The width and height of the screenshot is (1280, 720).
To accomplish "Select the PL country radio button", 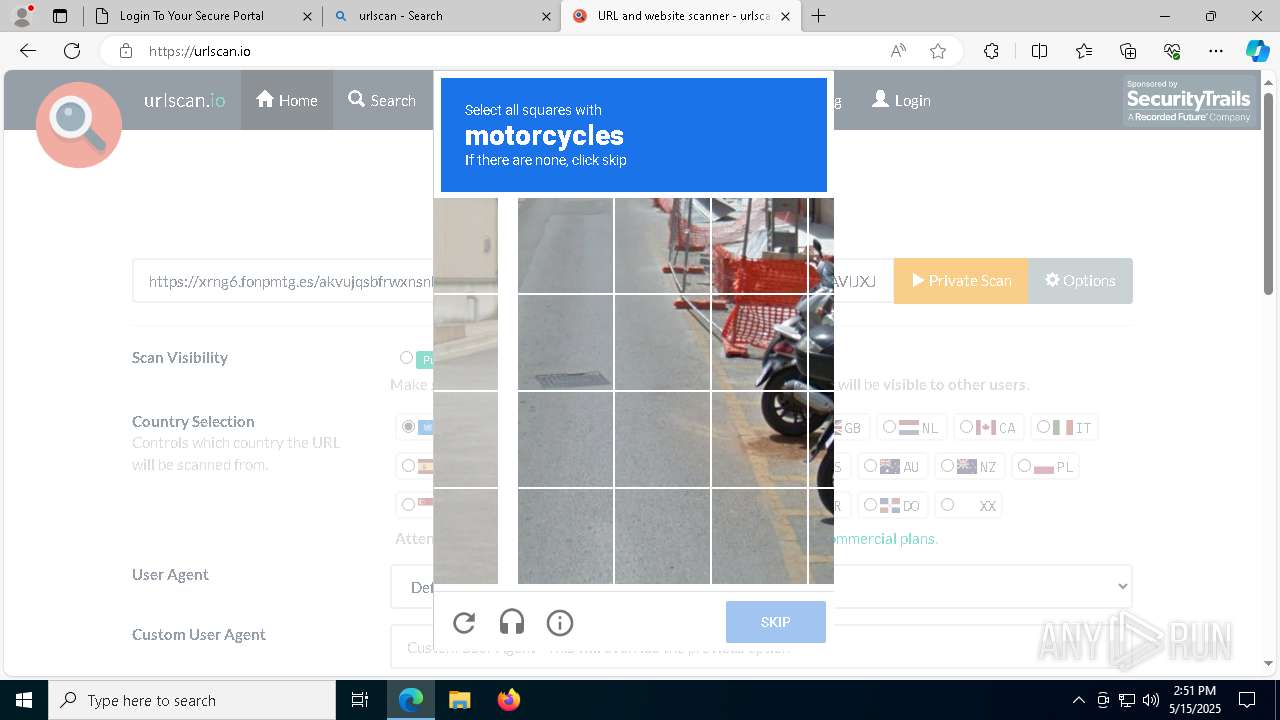I will [x=1024, y=466].
